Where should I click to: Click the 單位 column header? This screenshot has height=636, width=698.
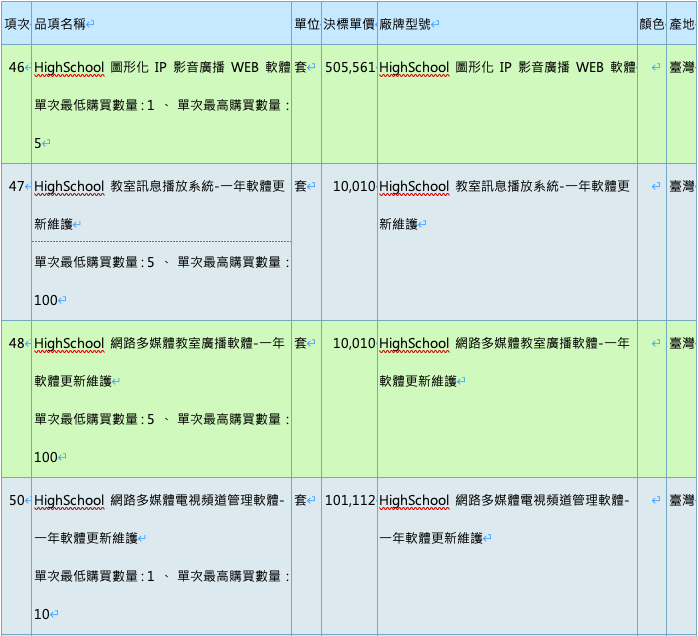coord(307,24)
